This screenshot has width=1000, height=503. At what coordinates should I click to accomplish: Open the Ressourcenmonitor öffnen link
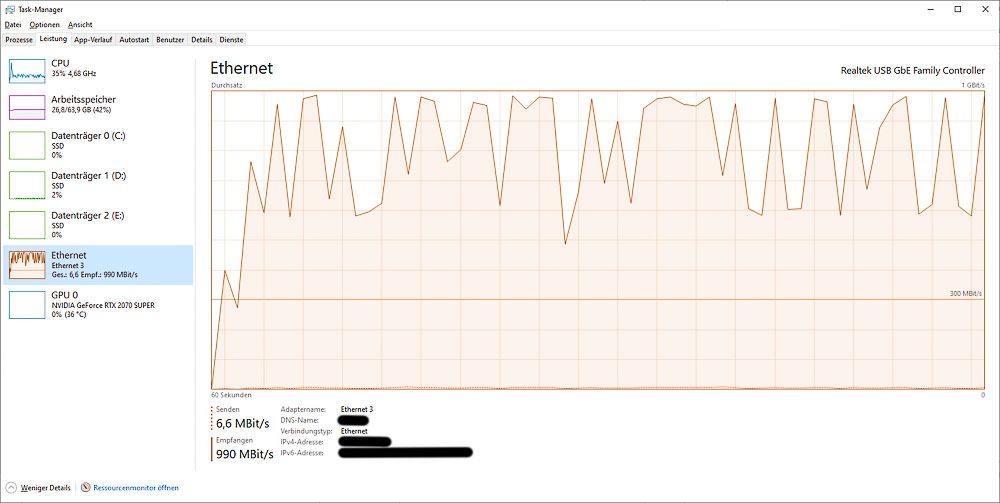click(x=135, y=488)
